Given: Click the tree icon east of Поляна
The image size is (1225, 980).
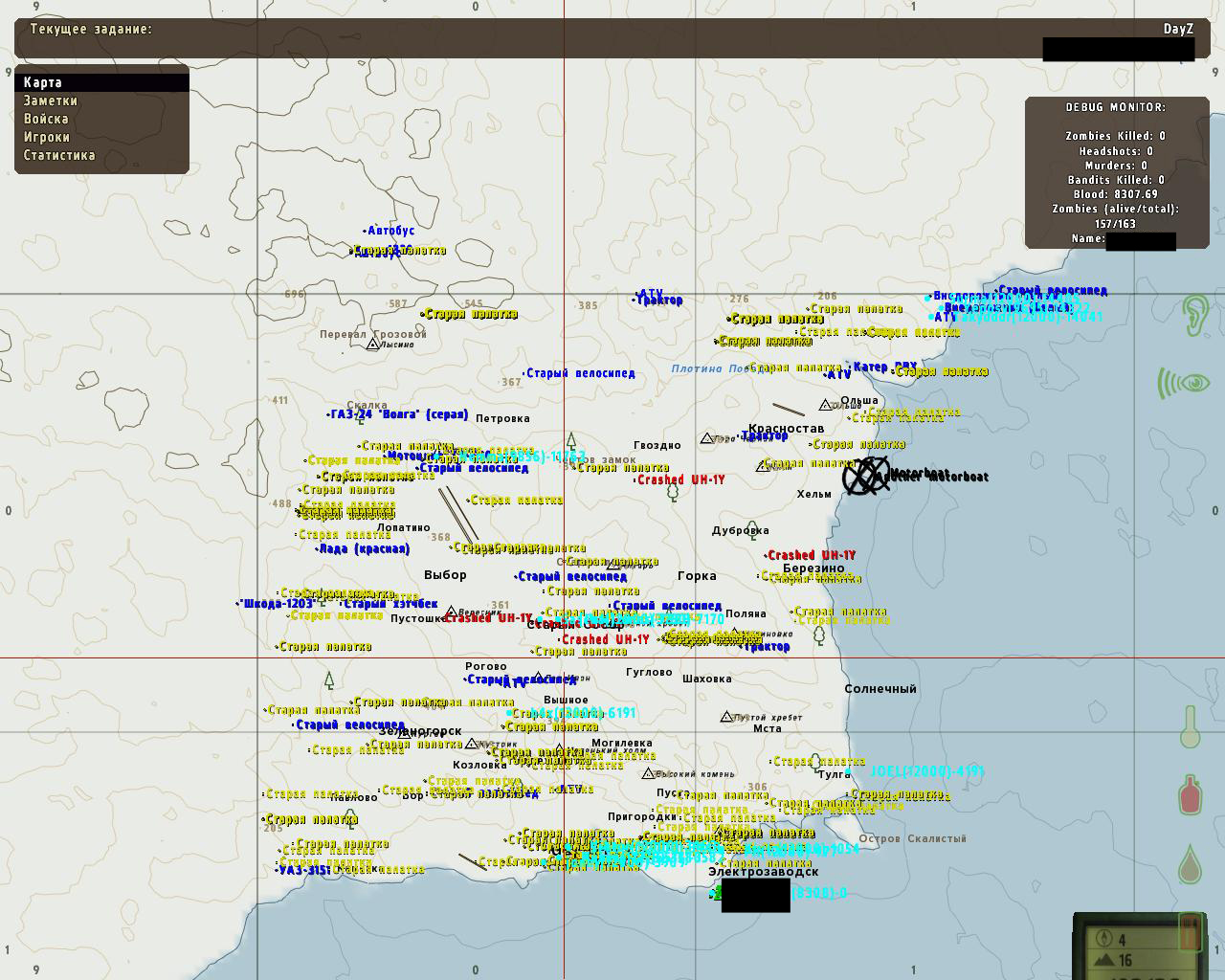Looking at the screenshot, I should (x=819, y=635).
